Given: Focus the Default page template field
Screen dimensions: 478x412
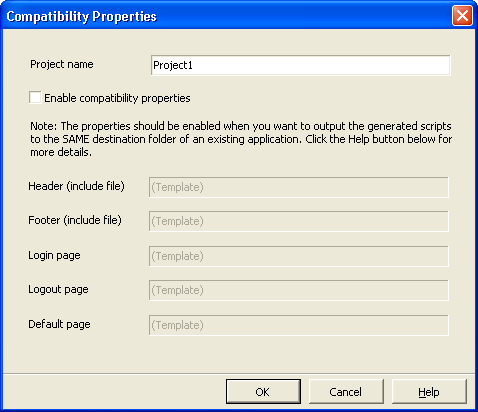Looking at the screenshot, I should pyautogui.click(x=299, y=325).
